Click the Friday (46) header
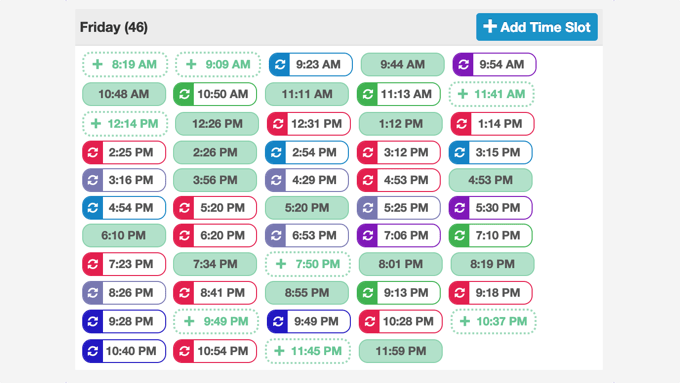 [114, 27]
